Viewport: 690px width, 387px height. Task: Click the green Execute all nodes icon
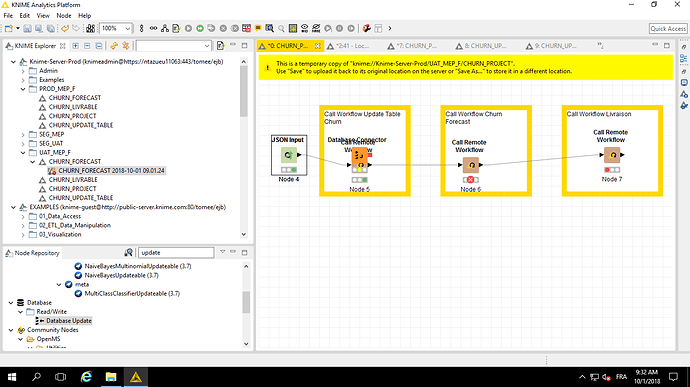coord(200,28)
